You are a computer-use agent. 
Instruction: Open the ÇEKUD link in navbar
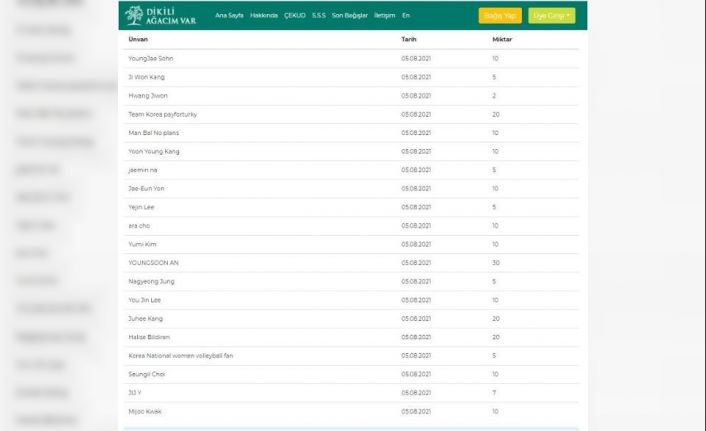(x=295, y=16)
